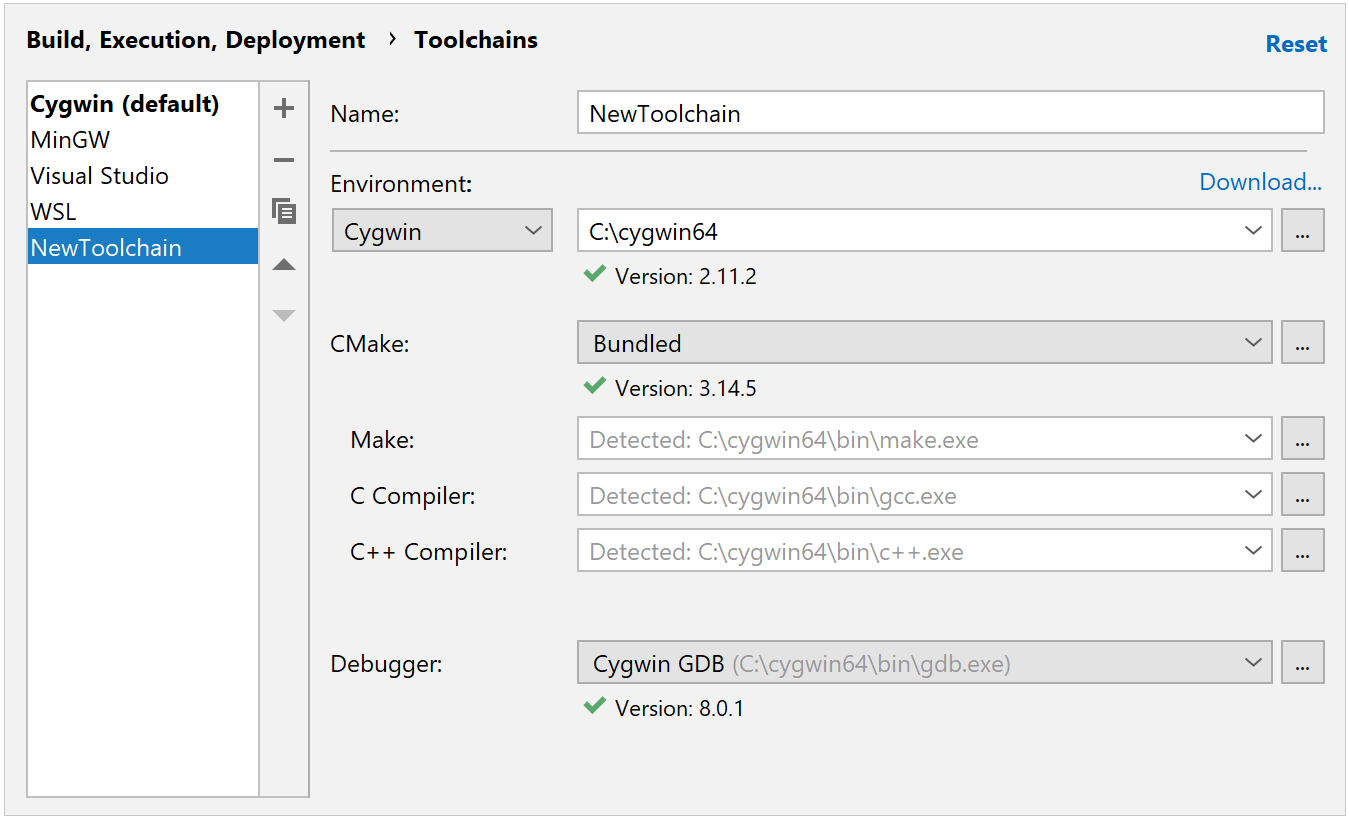
Task: Click the Make: field label
Action: 382,440
